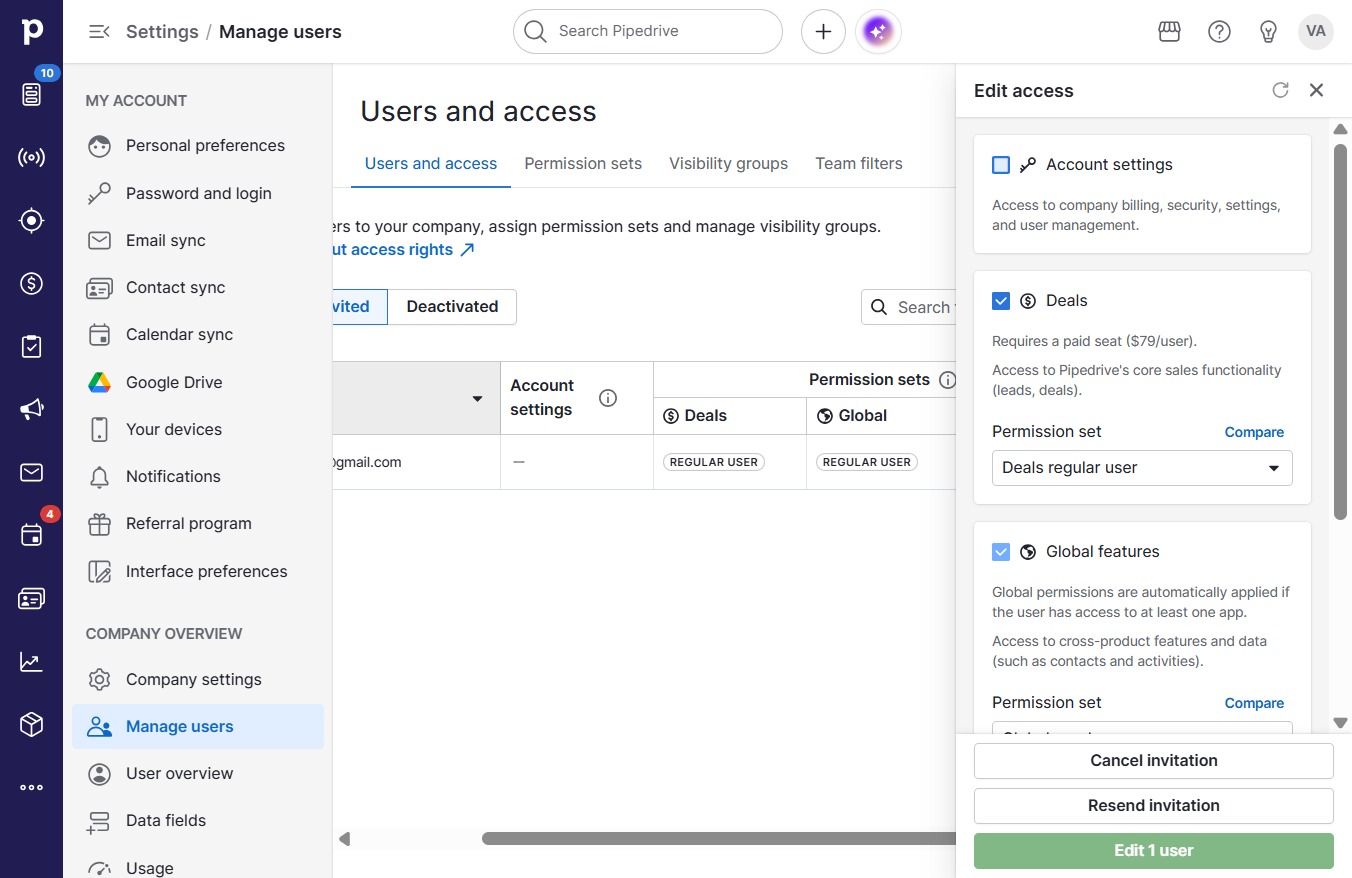
Task: Open Interface preferences settings
Action: click(x=198, y=572)
